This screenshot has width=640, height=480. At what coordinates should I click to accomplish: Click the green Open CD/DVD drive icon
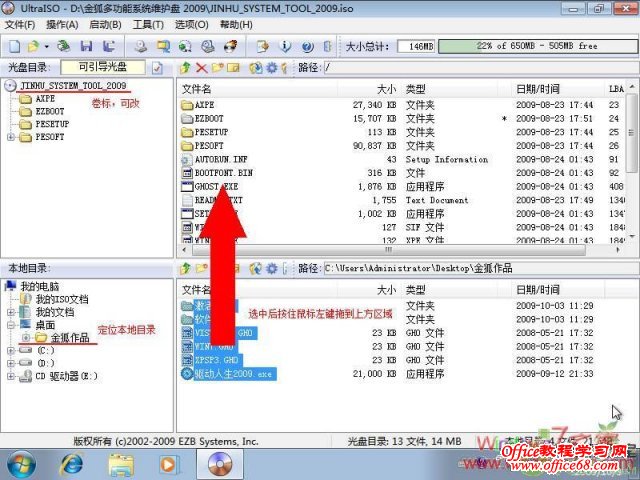63,46
